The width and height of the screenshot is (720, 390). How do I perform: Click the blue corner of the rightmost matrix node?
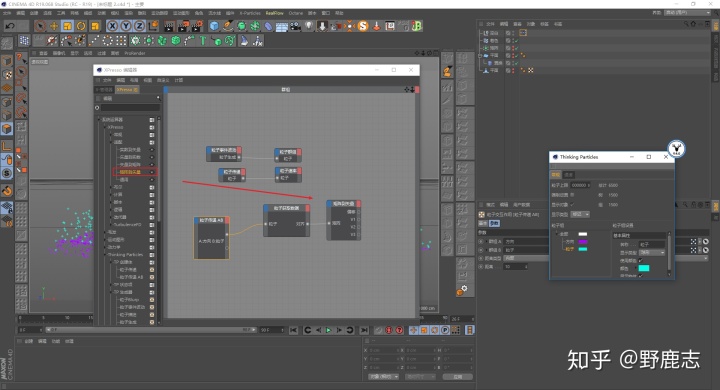(x=329, y=203)
